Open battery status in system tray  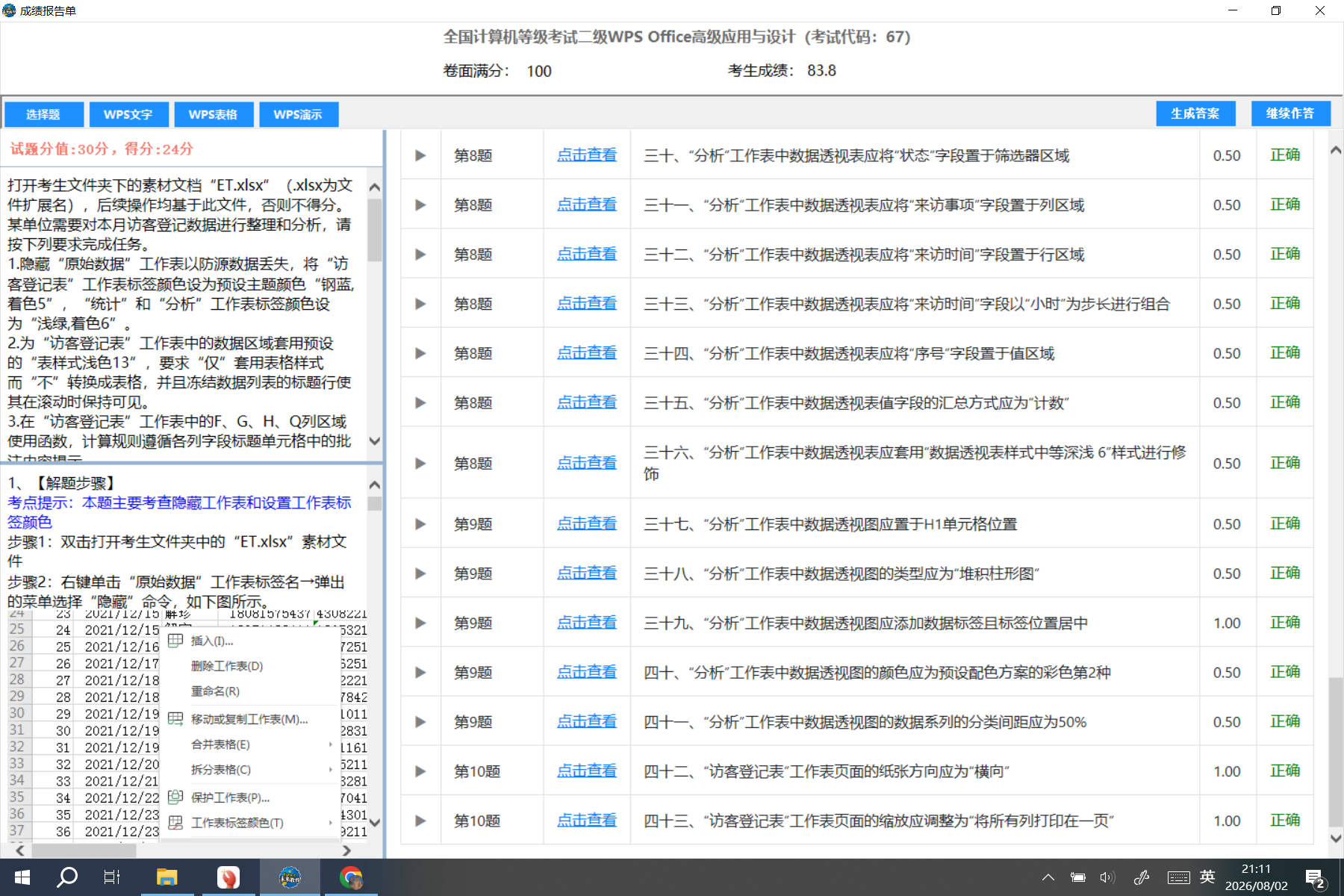click(1077, 877)
